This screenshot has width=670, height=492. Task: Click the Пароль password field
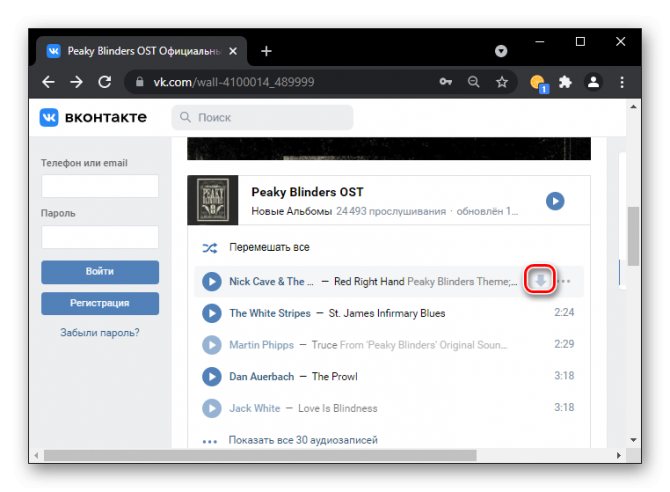tap(100, 237)
